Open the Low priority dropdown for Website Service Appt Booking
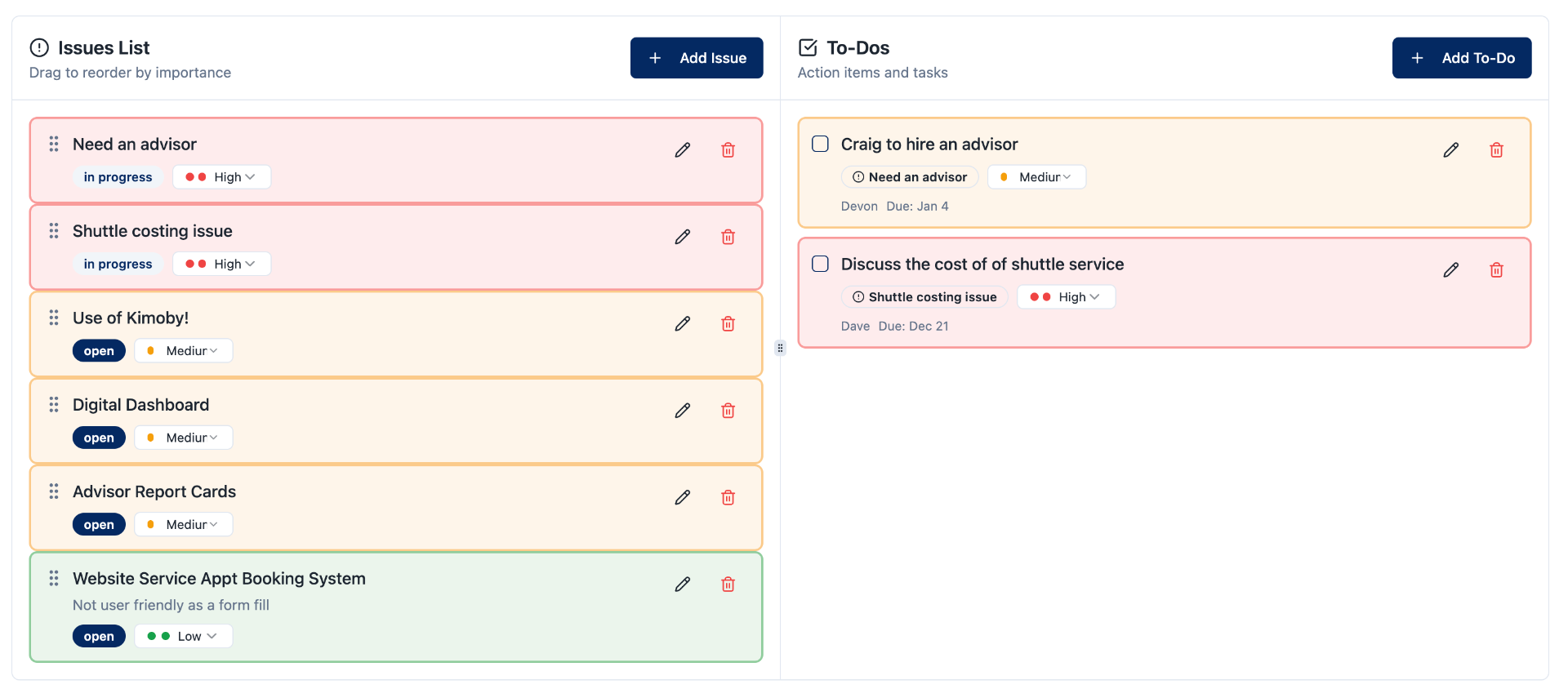The width and height of the screenshot is (1568, 698). (x=184, y=636)
